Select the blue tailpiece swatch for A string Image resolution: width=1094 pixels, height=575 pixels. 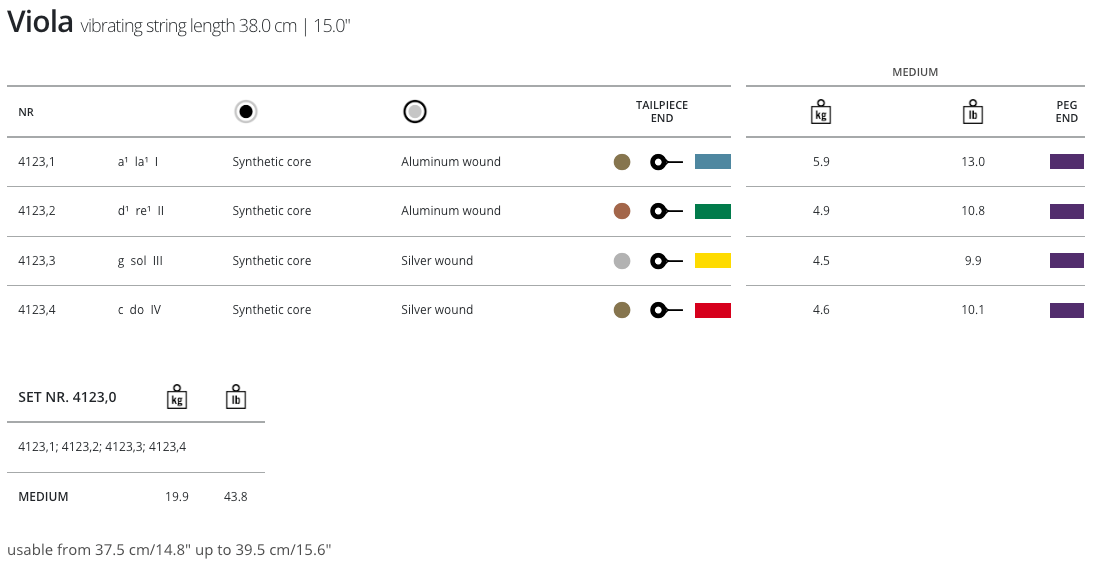click(x=712, y=162)
